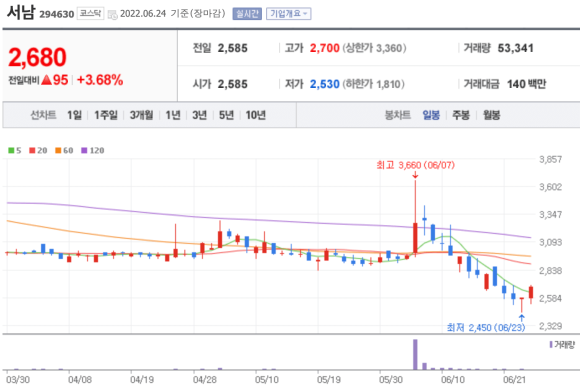Click the +3.68% change rate
The image size is (580, 388).
[x=100, y=80]
